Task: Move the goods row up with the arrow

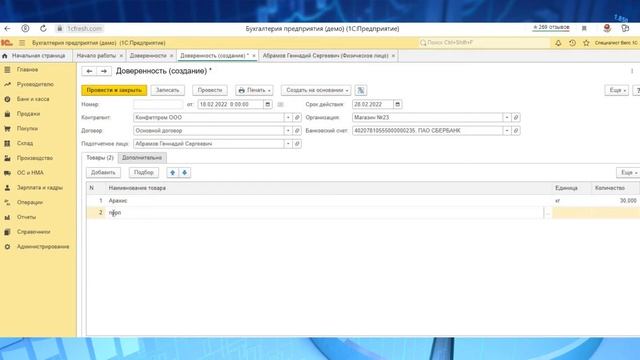Action: click(x=173, y=173)
